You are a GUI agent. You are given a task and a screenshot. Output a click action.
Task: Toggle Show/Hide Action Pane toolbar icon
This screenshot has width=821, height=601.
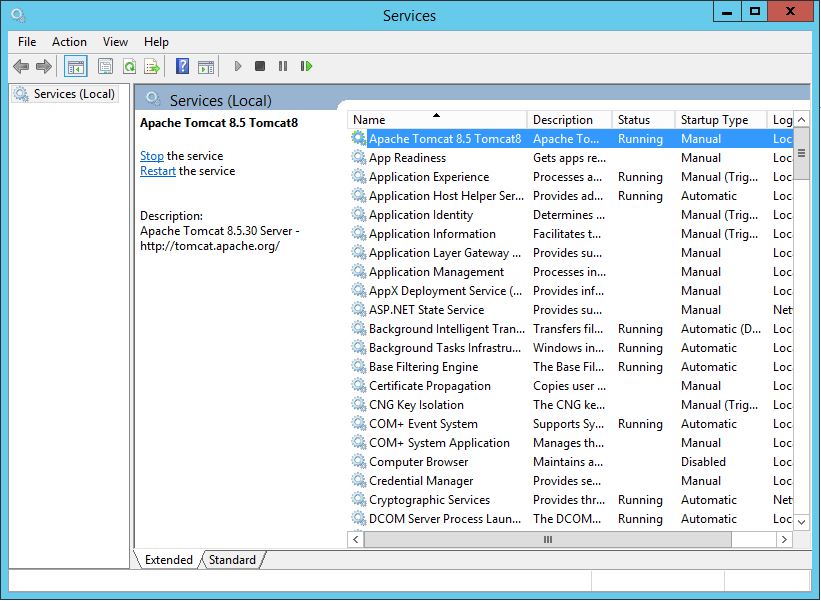click(x=206, y=66)
